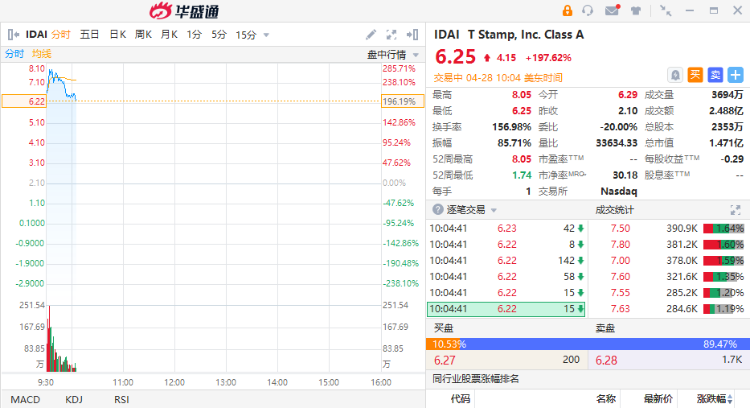This screenshot has height=408, width=750.
Task: Open customer service headset icon
Action: pyautogui.click(x=589, y=11)
